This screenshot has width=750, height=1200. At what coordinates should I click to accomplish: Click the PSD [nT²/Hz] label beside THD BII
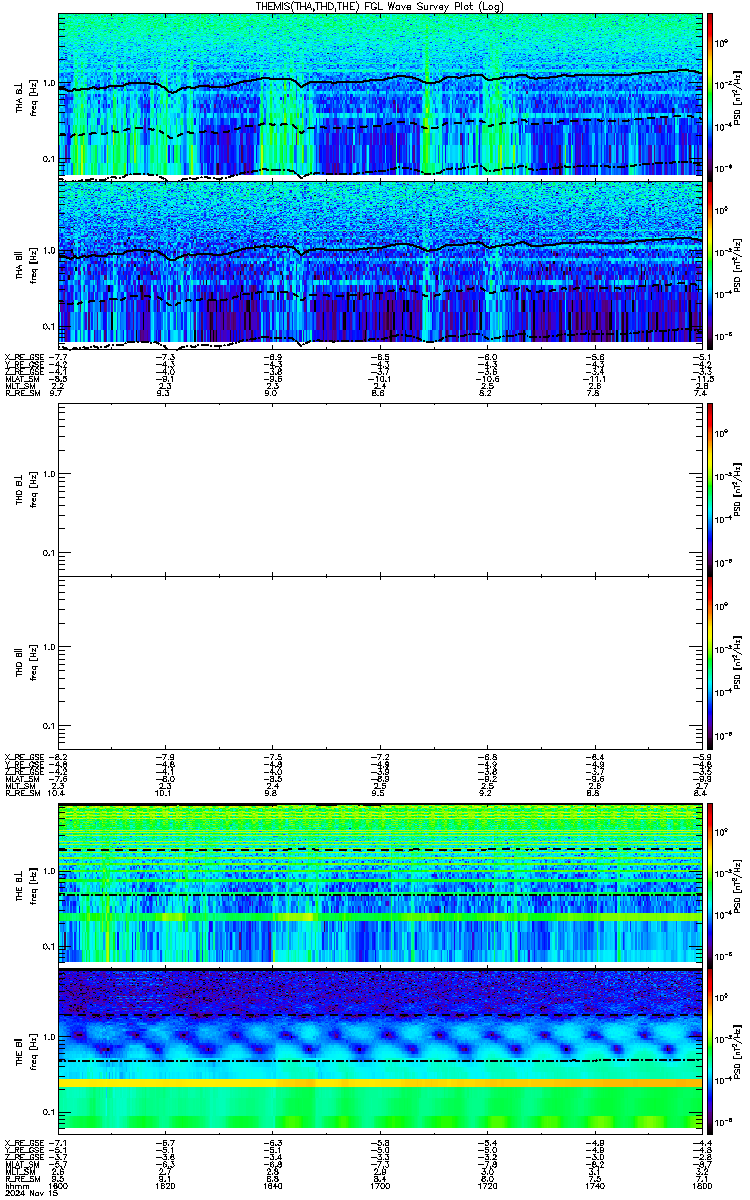[739, 662]
